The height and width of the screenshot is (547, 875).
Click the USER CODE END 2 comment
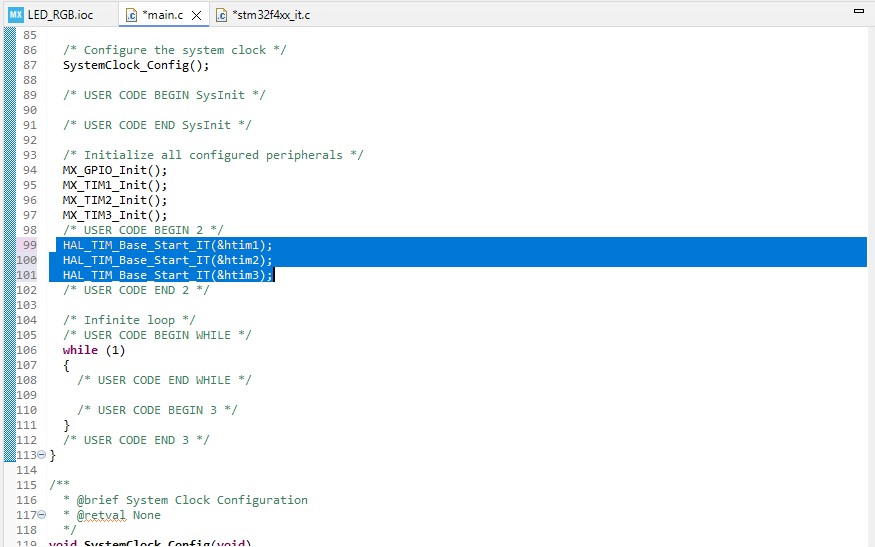point(136,290)
